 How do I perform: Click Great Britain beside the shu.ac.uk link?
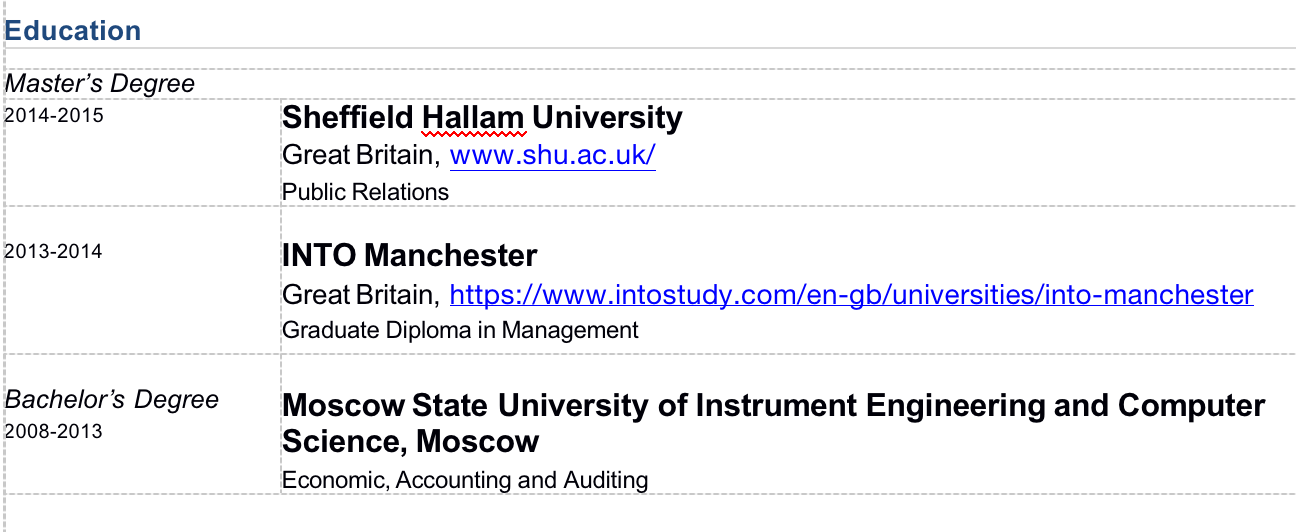360,156
